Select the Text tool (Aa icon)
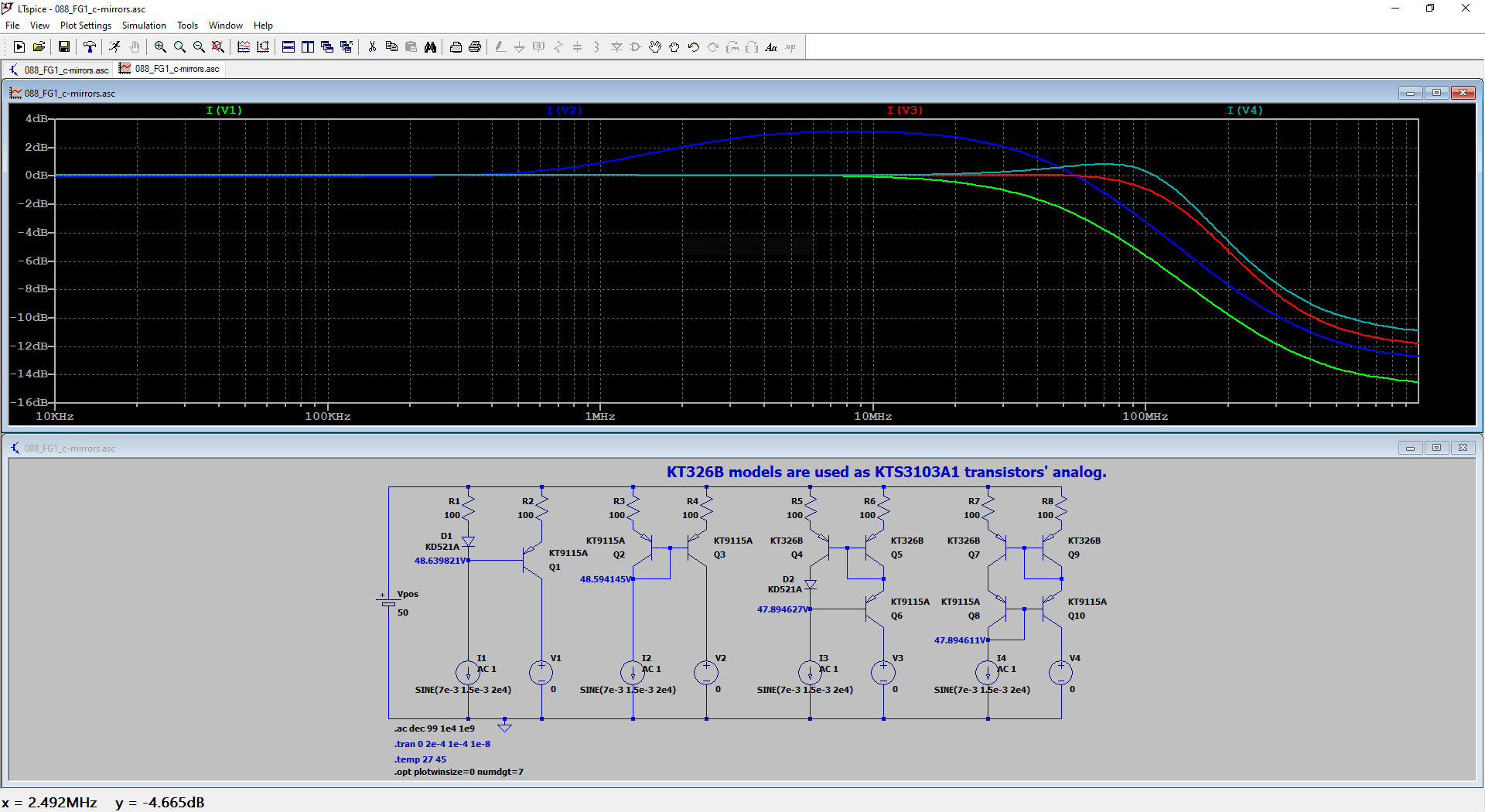1485x812 pixels. pos(771,47)
